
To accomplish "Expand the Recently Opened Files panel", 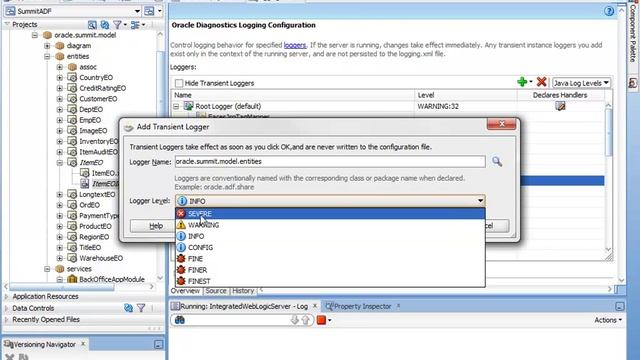I will pyautogui.click(x=6, y=320).
